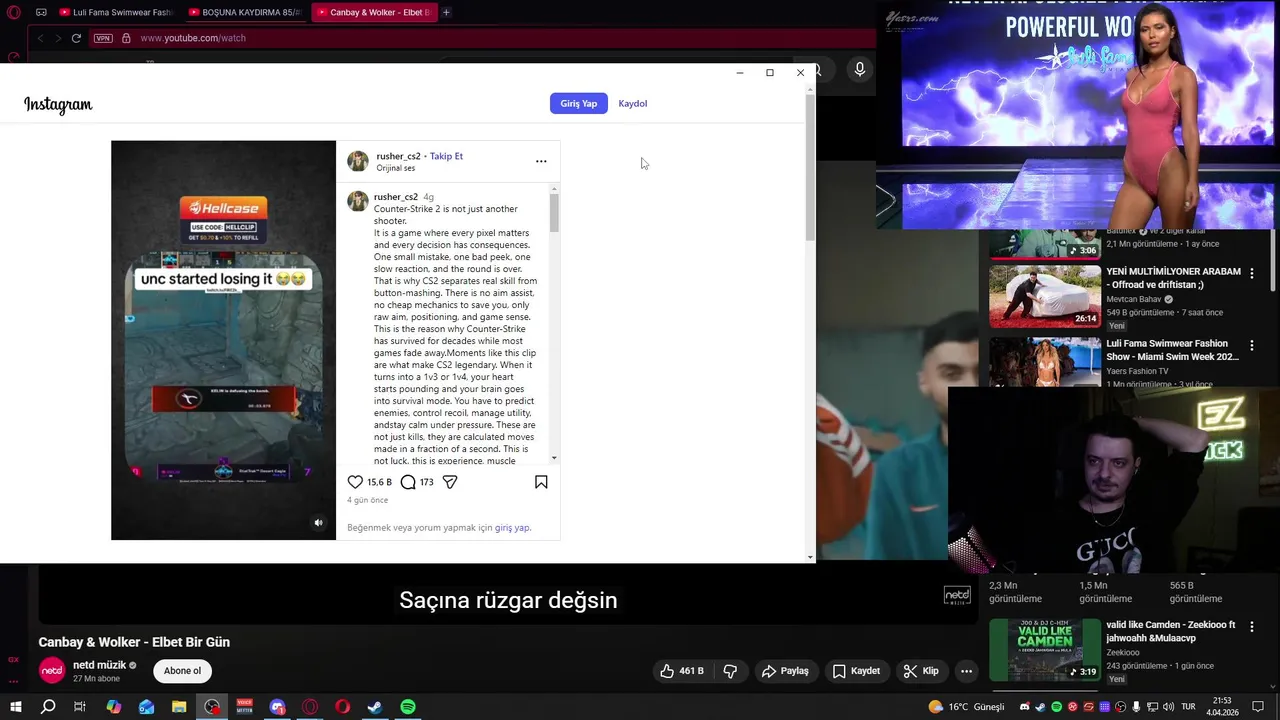Click the padlock site info icon

click(x=126, y=38)
